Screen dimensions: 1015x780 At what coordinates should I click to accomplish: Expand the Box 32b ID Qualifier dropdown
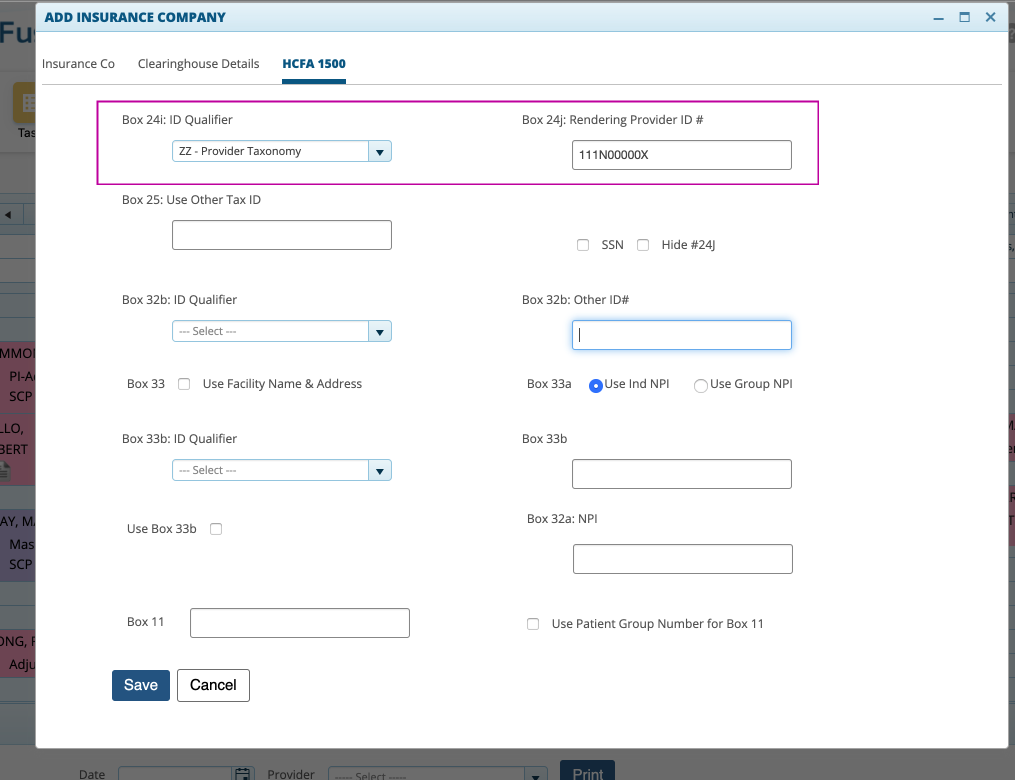point(379,331)
